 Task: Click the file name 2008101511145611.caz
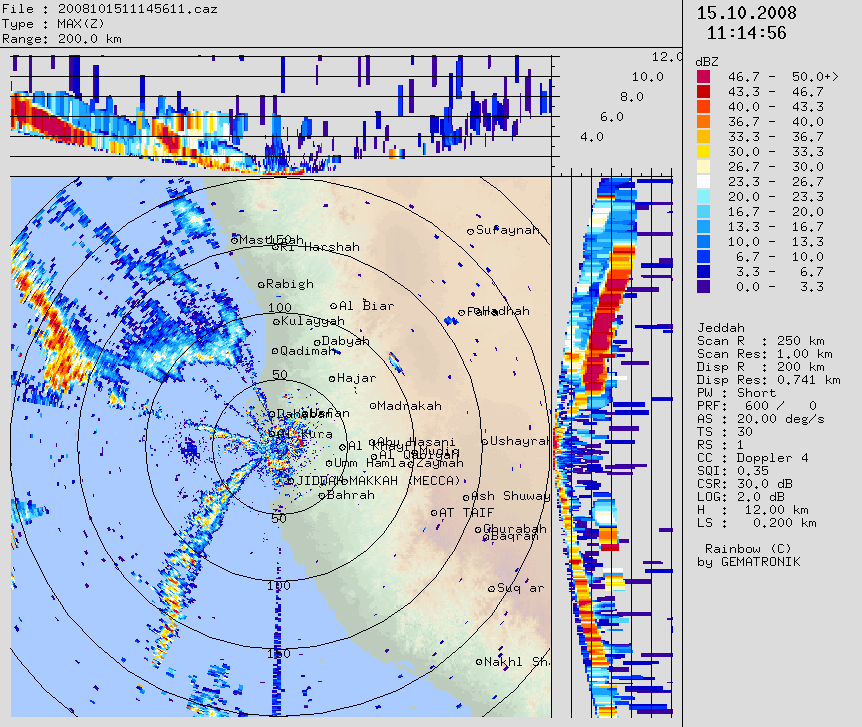coord(137,9)
